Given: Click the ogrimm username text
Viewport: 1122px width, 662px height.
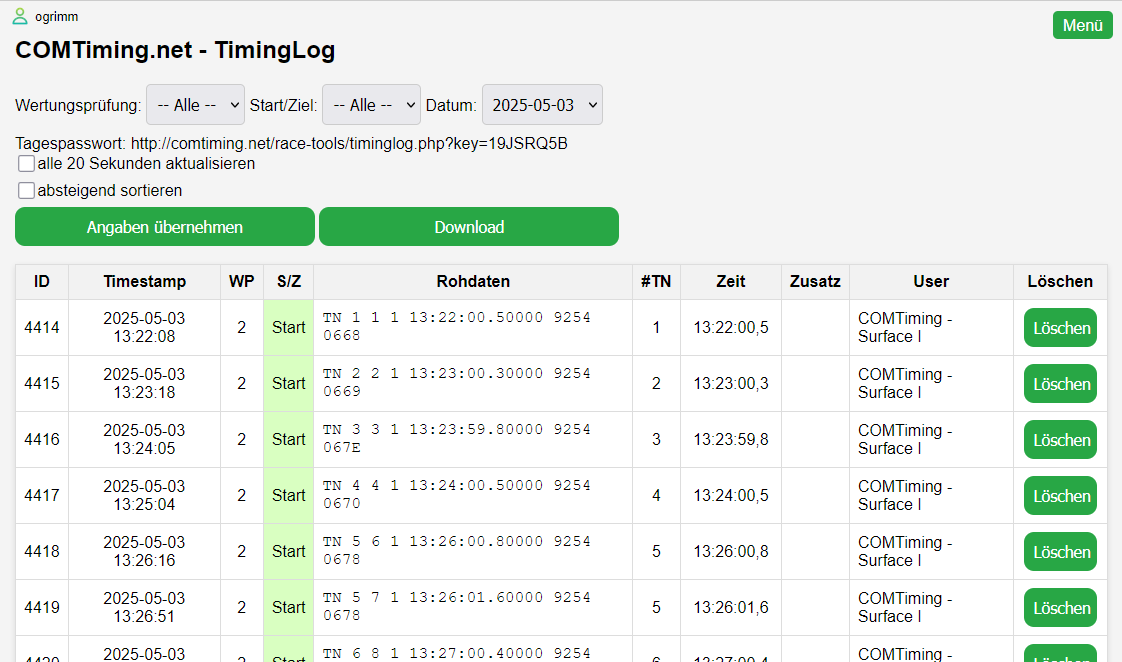Looking at the screenshot, I should point(57,16).
